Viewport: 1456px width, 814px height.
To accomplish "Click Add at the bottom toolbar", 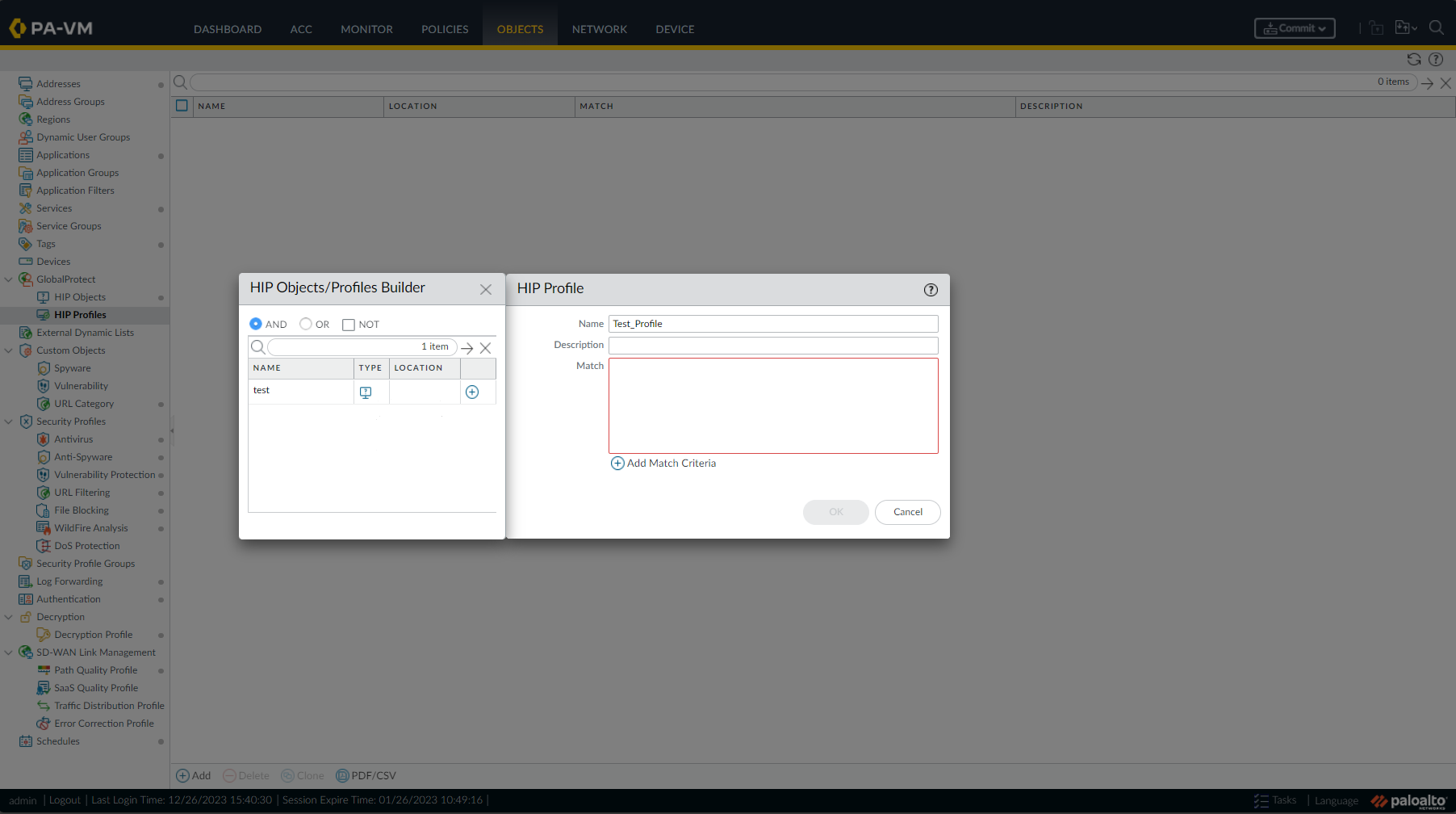I will 194,776.
